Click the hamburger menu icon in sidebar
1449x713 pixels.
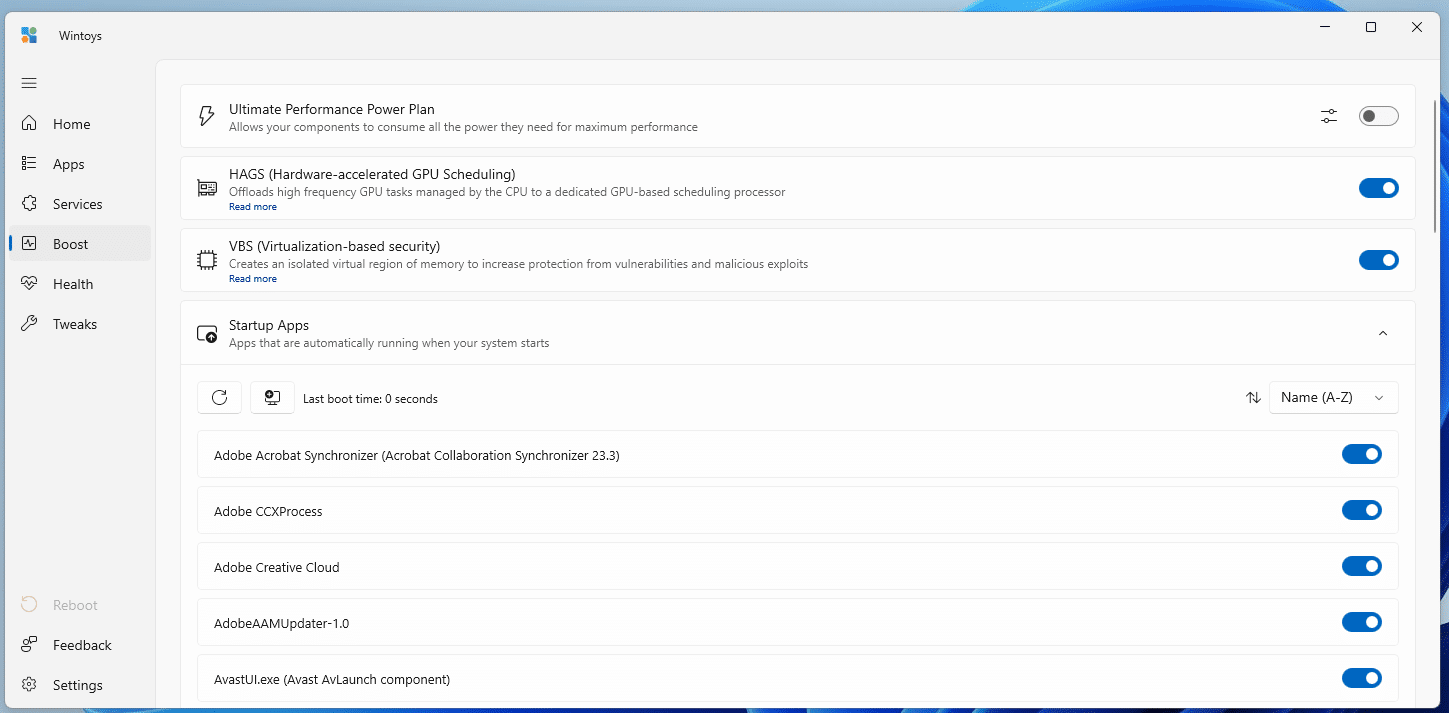click(29, 83)
